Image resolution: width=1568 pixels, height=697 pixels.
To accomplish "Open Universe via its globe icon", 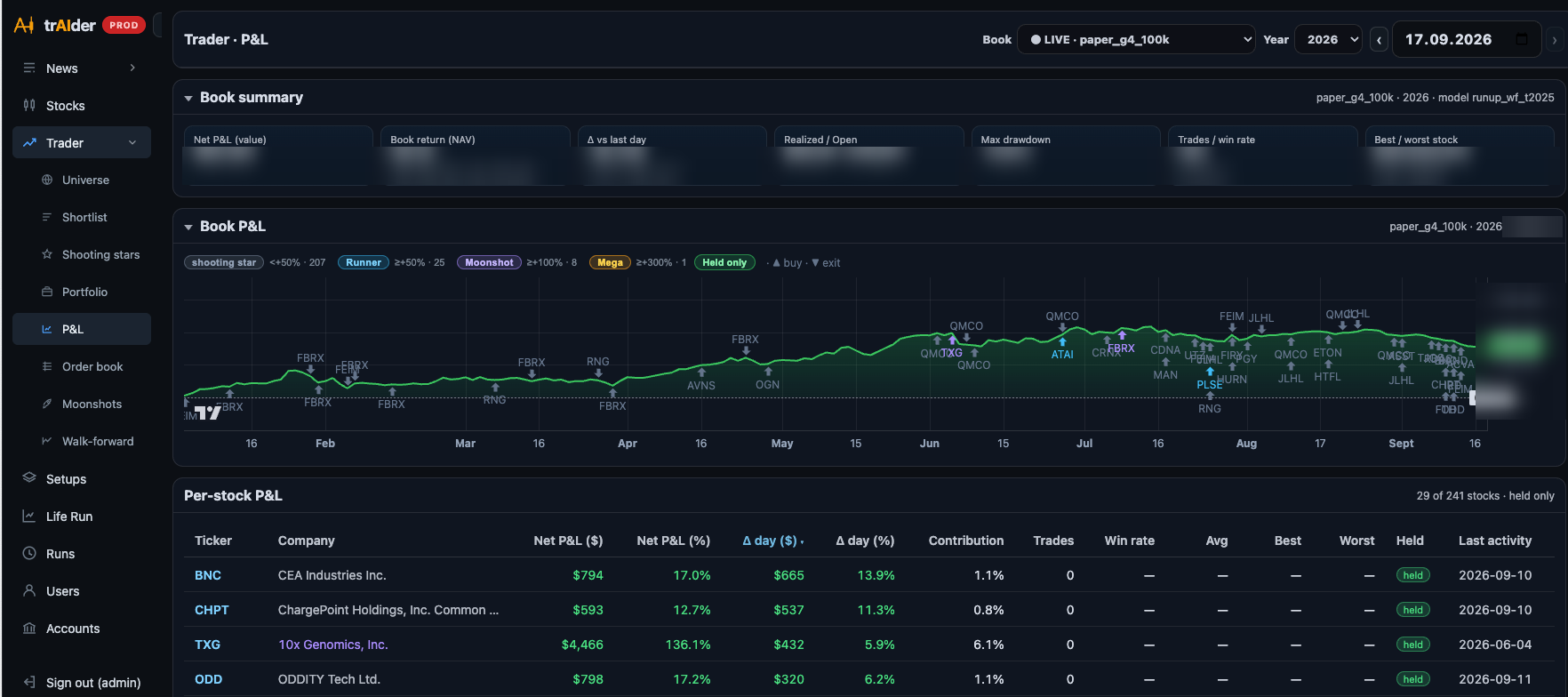I will pyautogui.click(x=47, y=180).
